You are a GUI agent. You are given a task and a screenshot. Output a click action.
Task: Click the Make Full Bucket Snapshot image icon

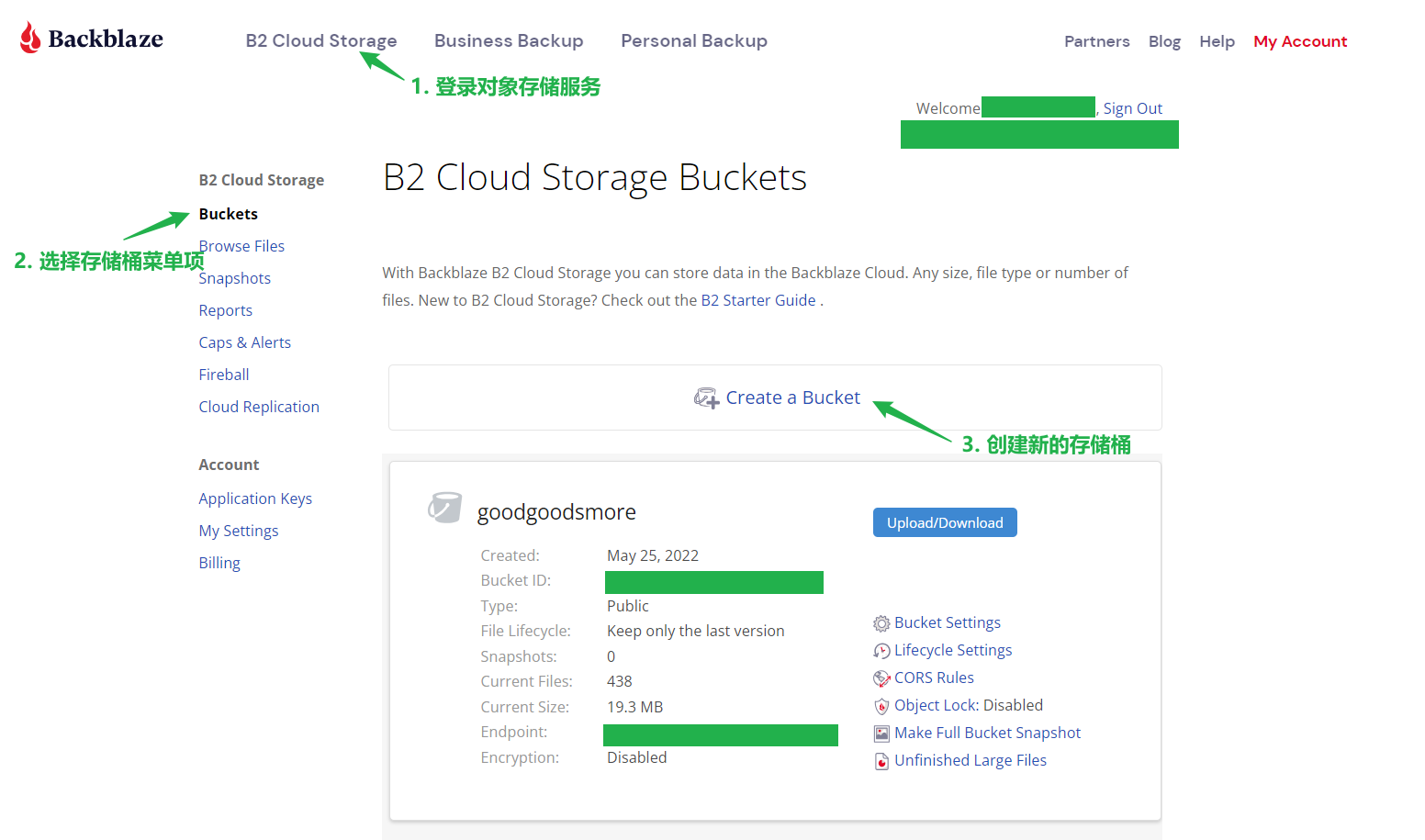(881, 734)
